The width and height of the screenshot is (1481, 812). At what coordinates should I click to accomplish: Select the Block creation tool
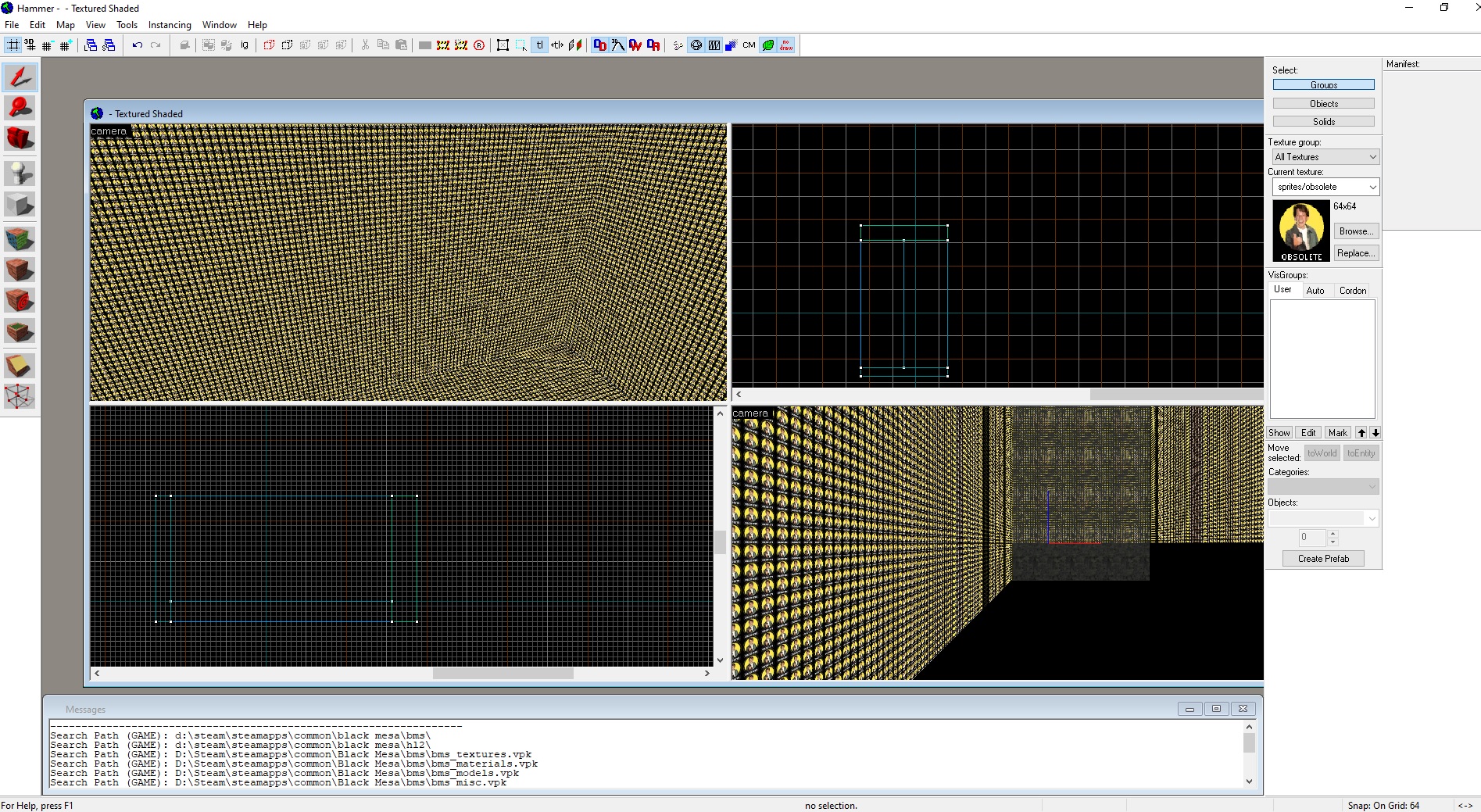[x=20, y=205]
